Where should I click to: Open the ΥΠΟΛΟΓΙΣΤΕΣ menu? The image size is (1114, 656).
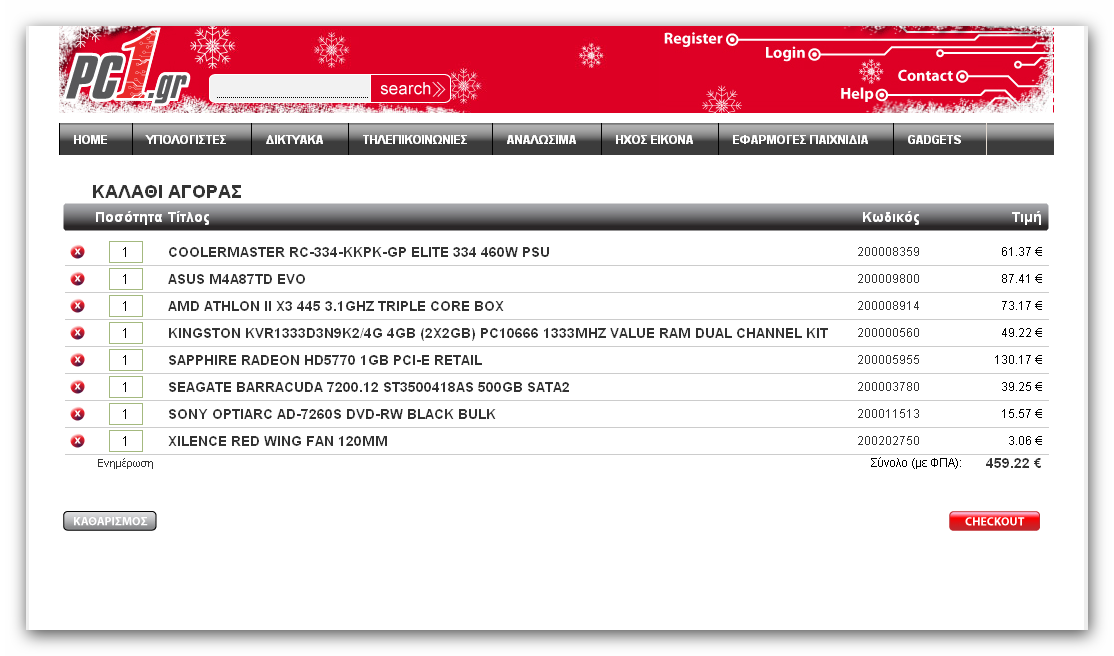tap(192, 139)
